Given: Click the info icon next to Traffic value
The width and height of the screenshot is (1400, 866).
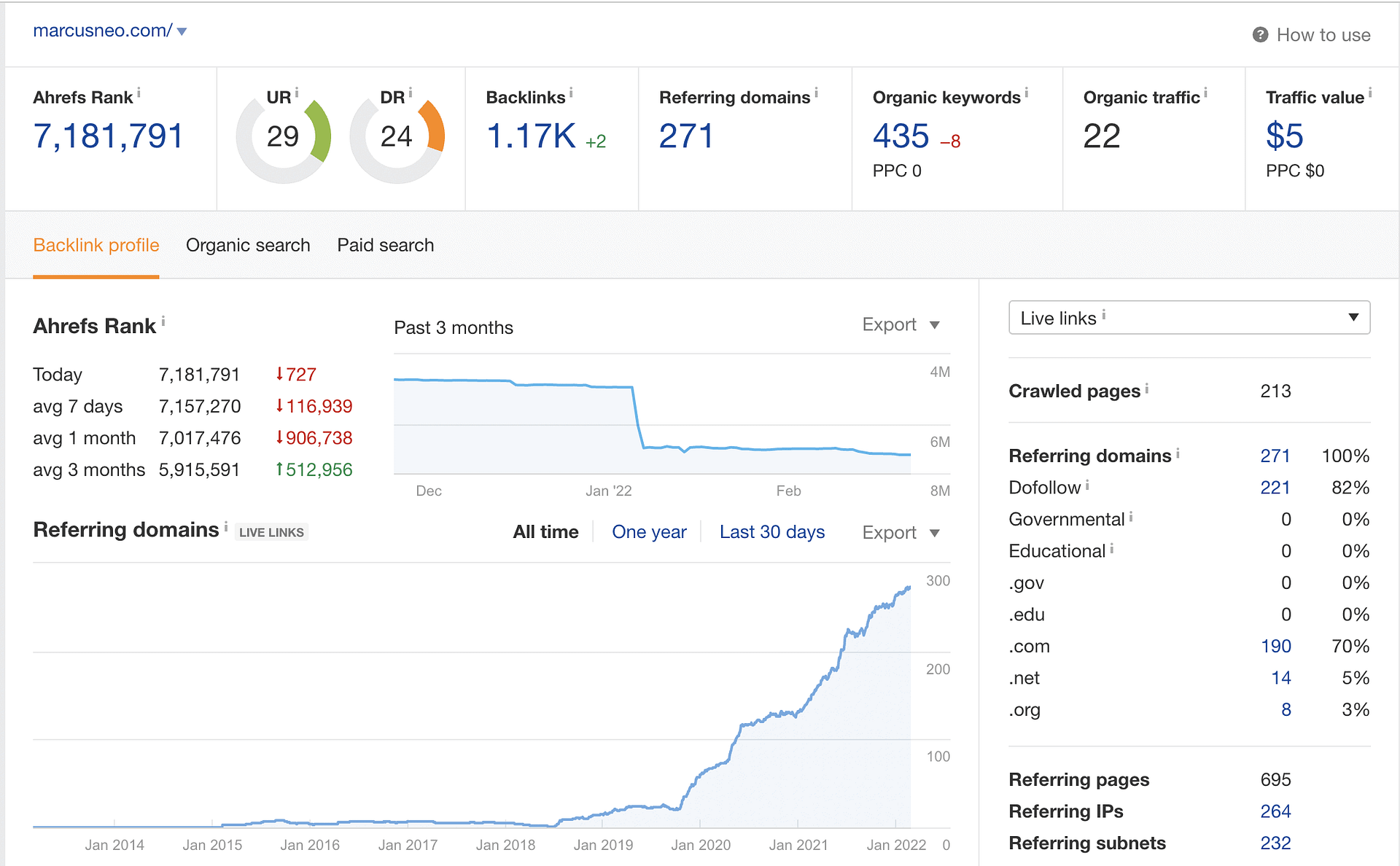Looking at the screenshot, I should coord(1370,93).
